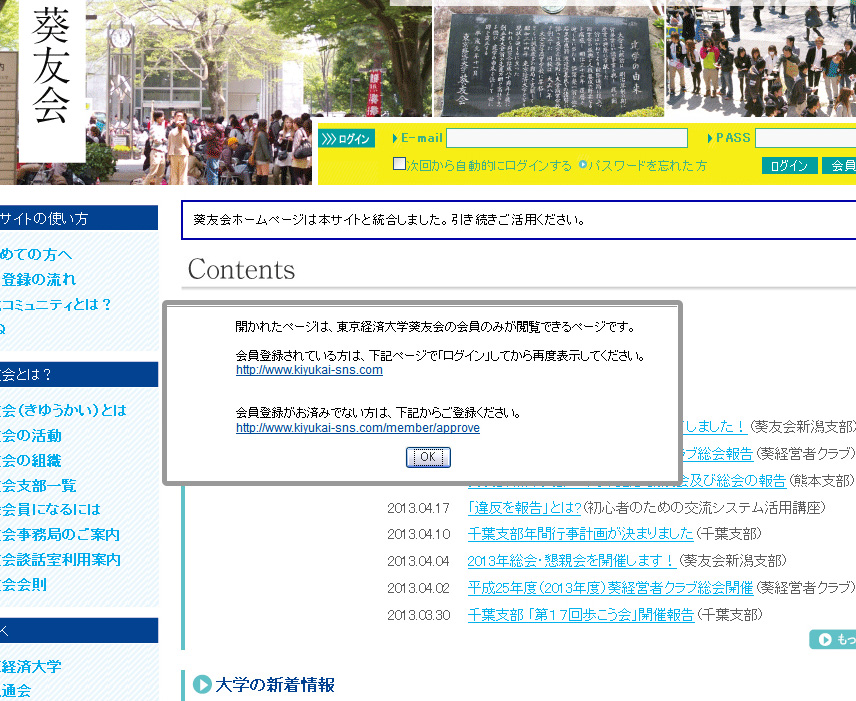Viewport: 856px width, 701px height.
Task: Open 千葉支部「第17回歩こう会」開催報告 link
Action: point(580,615)
